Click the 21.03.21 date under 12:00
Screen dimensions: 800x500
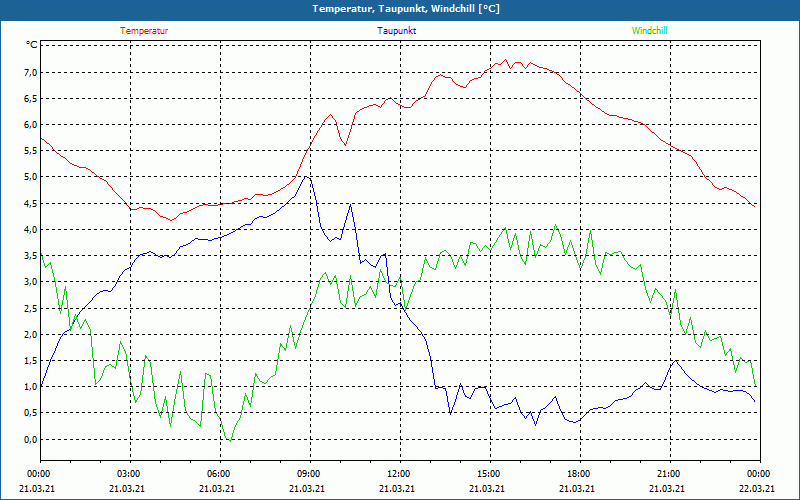[397, 488]
